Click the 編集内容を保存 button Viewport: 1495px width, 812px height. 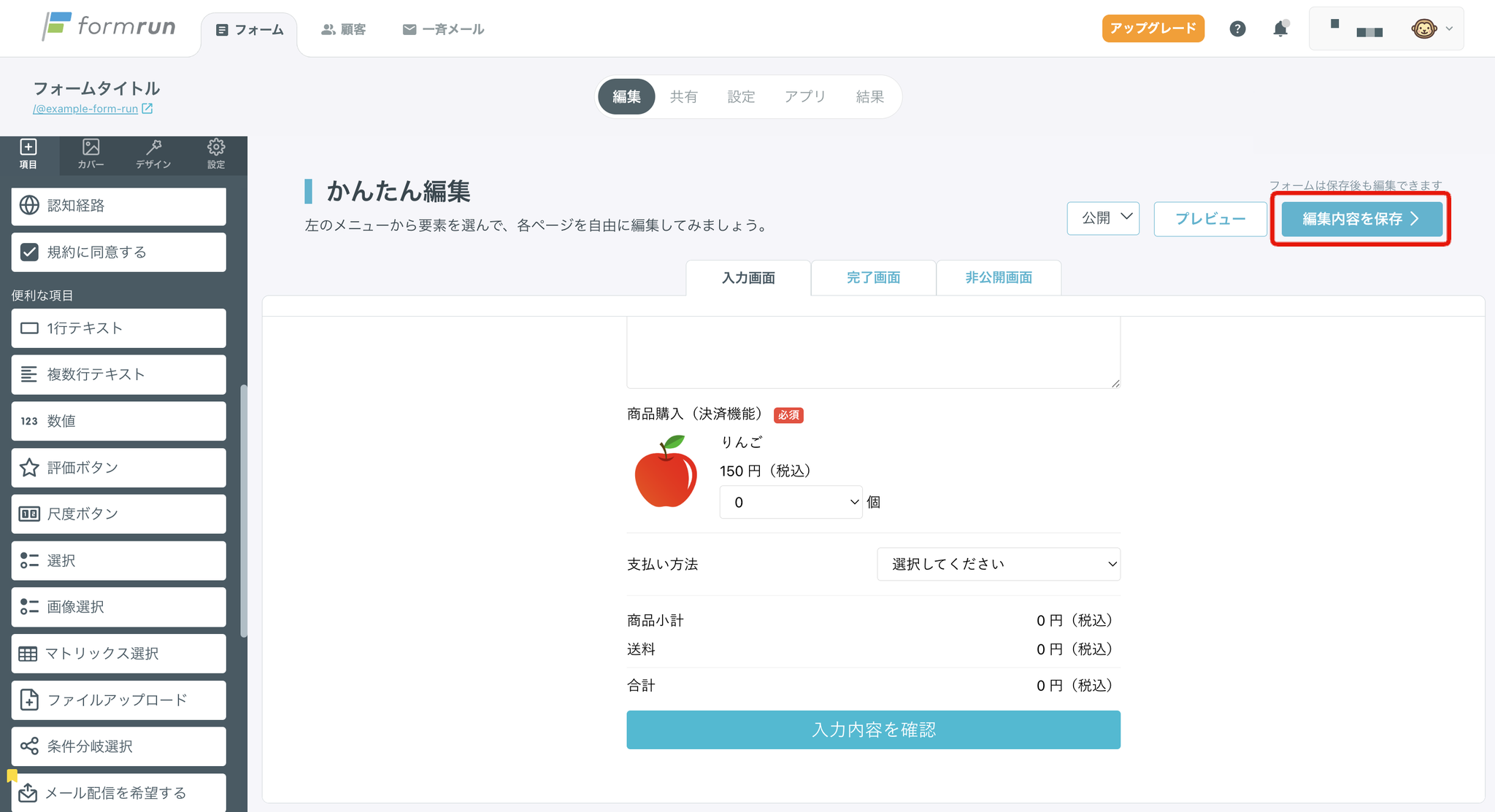(x=1361, y=219)
